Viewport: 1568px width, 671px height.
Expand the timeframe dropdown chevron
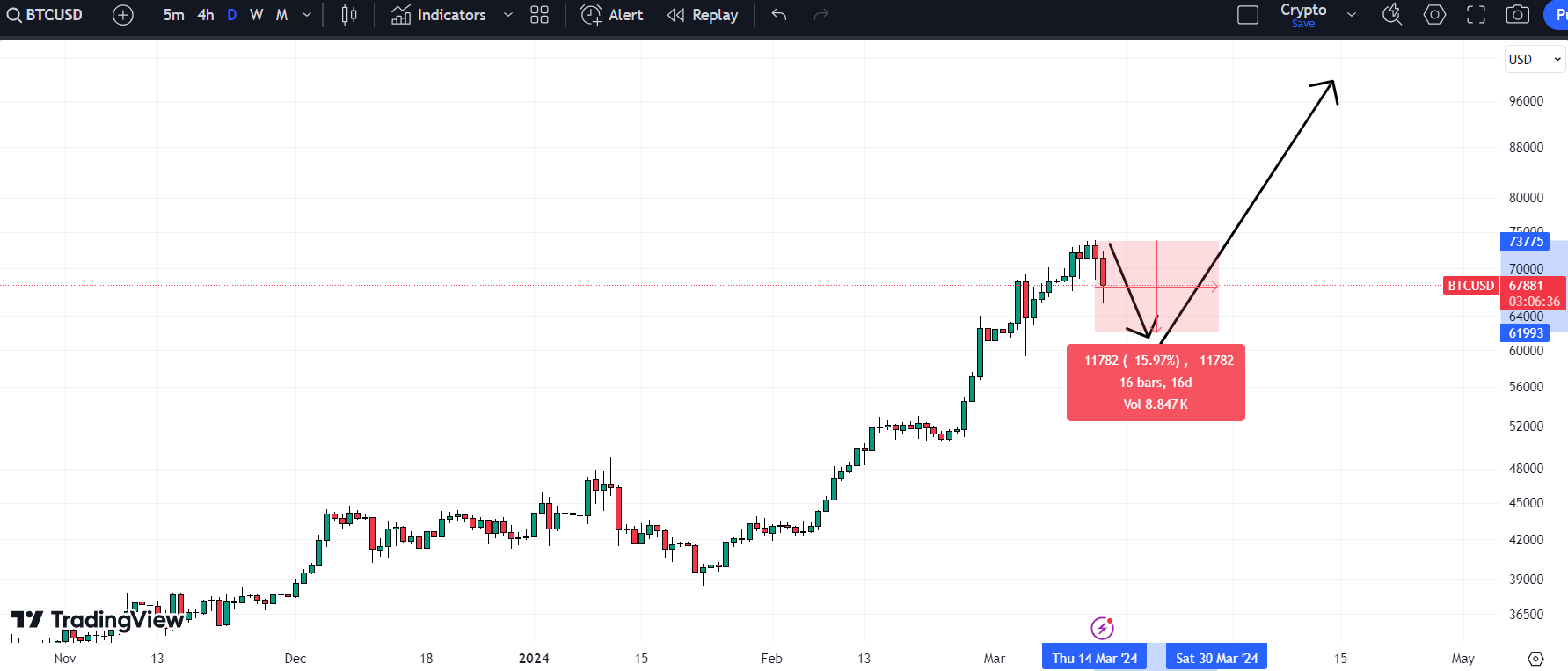305,15
